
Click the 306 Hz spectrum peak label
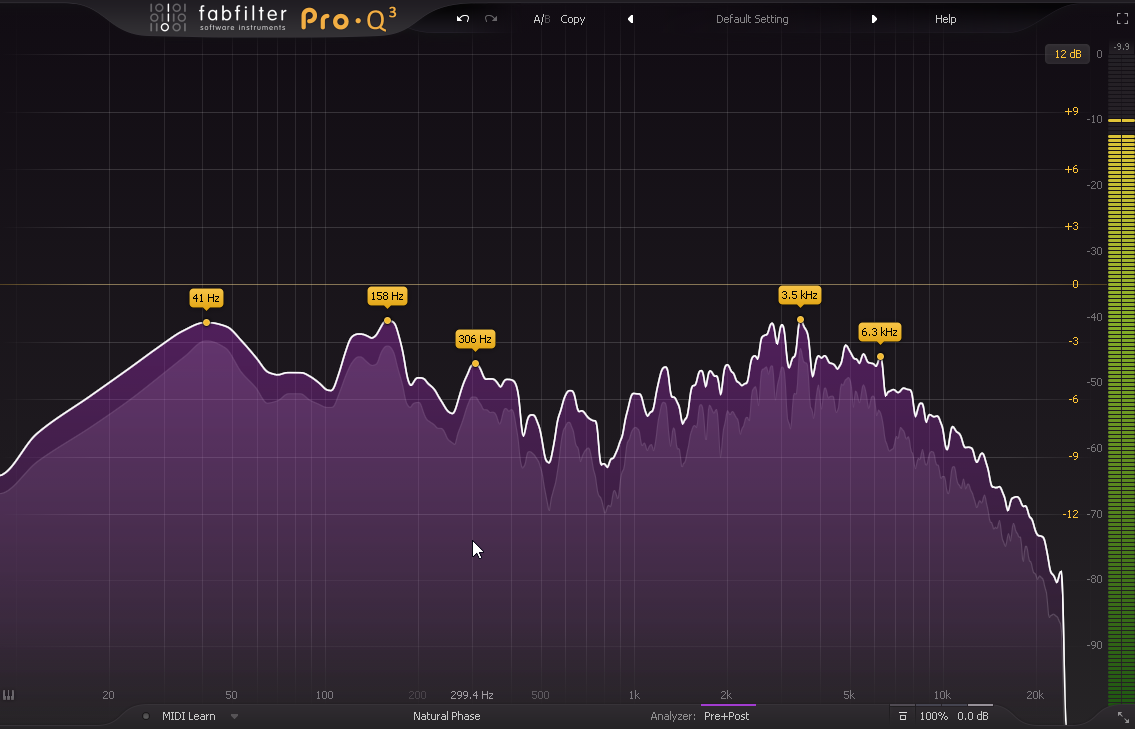pyautogui.click(x=475, y=339)
